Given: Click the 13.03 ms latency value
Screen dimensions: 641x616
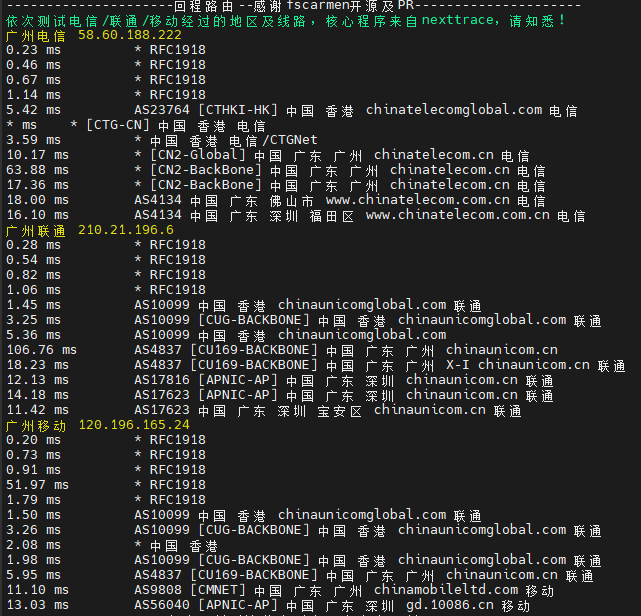Looking at the screenshot, I should coord(38,605).
